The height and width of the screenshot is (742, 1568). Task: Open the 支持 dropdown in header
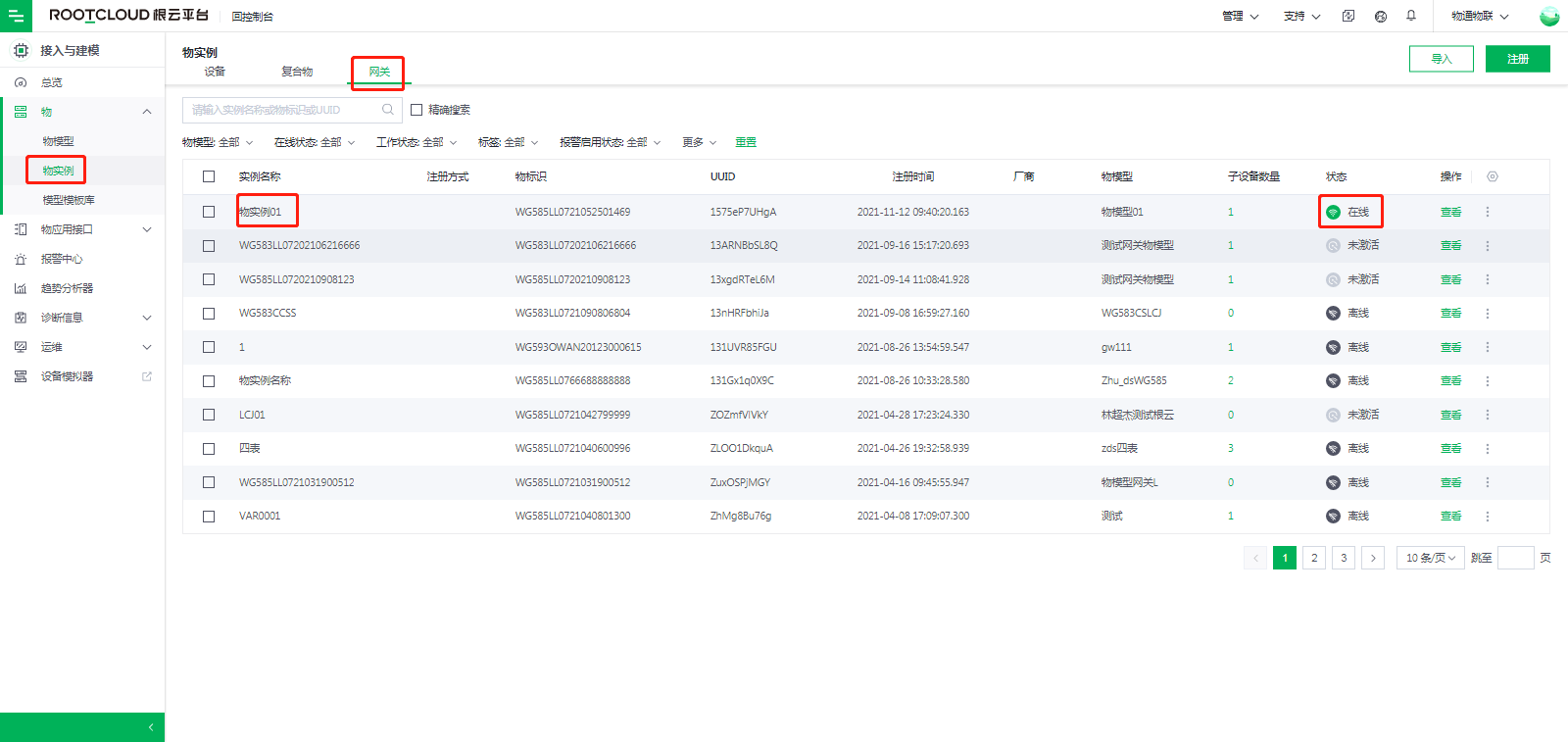(1302, 16)
